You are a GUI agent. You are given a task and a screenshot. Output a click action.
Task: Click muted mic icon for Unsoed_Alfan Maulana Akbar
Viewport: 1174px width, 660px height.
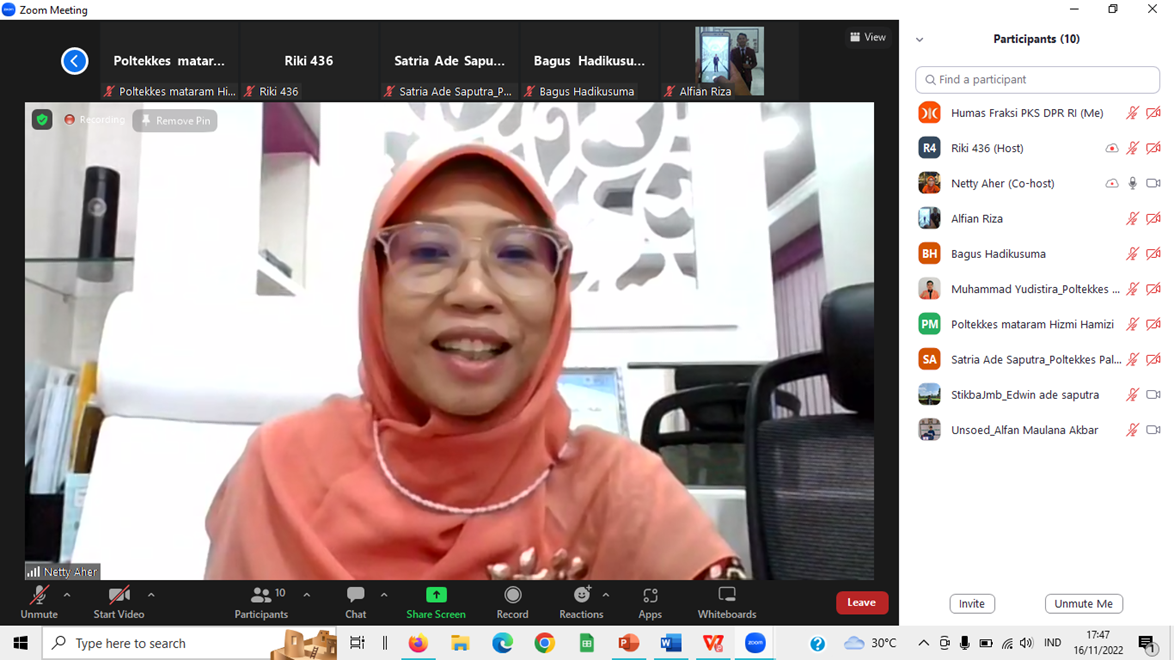coord(1132,430)
